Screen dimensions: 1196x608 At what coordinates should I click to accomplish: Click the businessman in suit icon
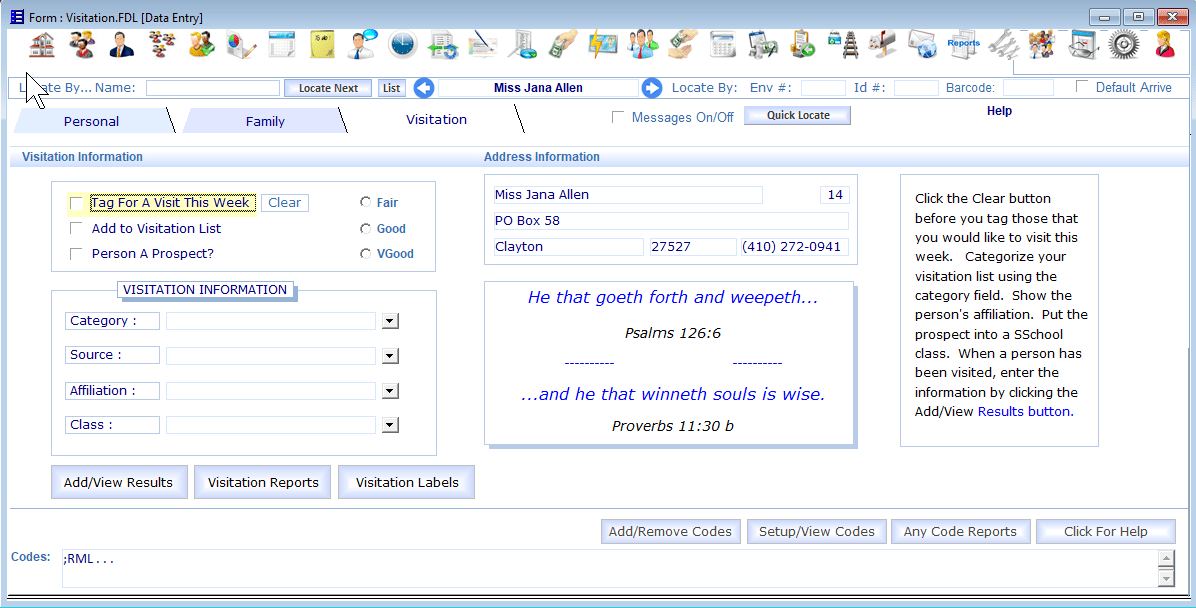(x=121, y=45)
